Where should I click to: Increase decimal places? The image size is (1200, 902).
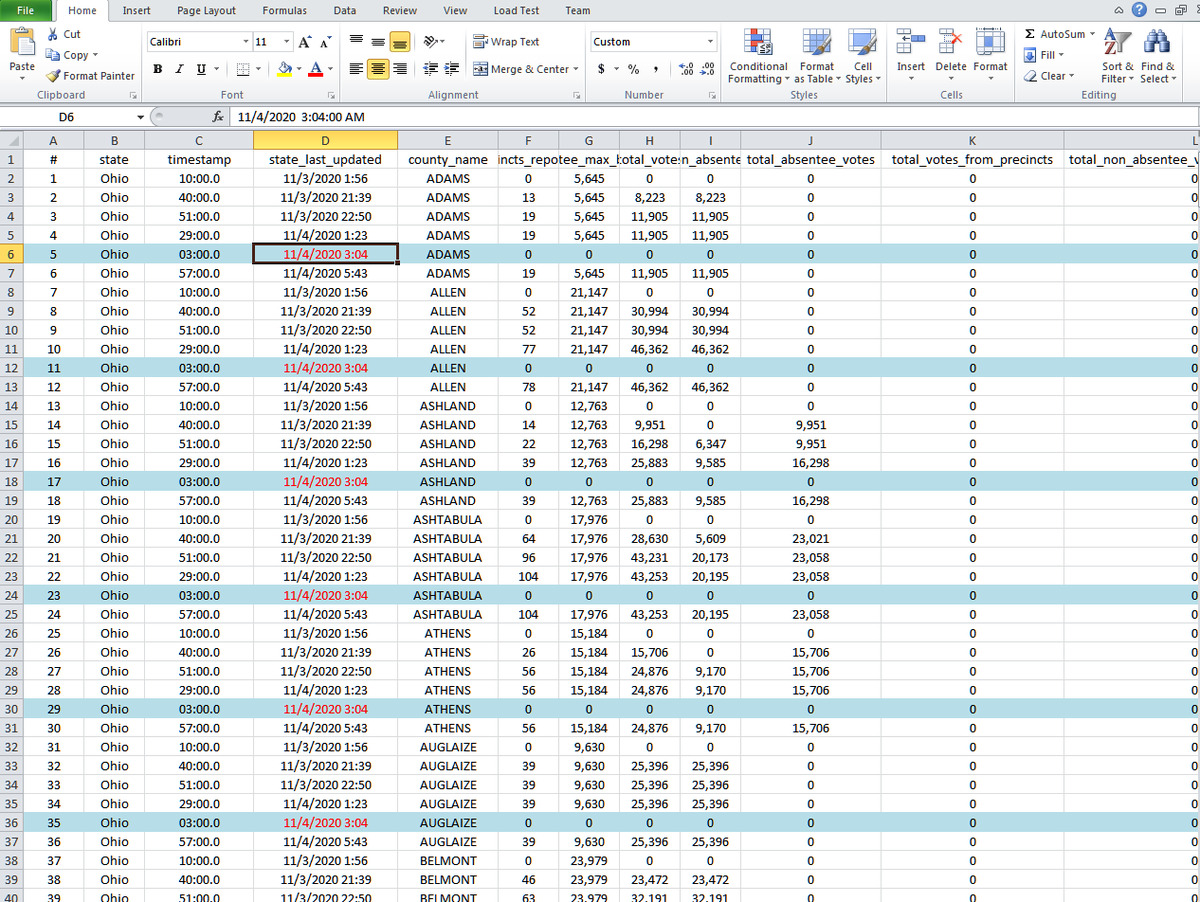[x=686, y=69]
